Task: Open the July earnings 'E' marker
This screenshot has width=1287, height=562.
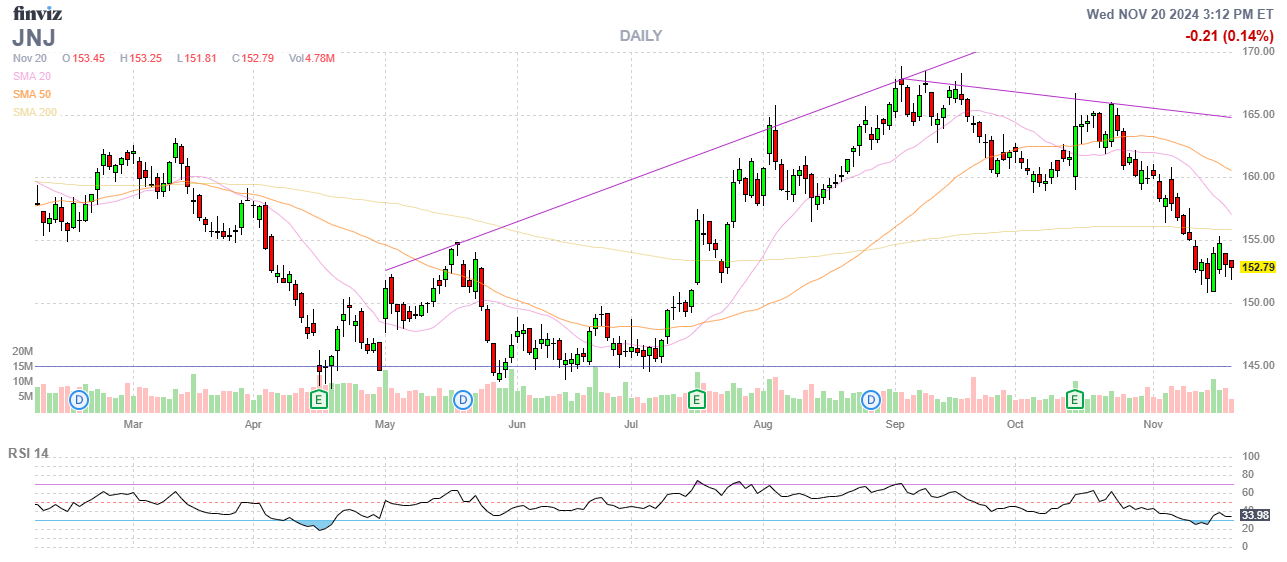Action: (x=697, y=400)
